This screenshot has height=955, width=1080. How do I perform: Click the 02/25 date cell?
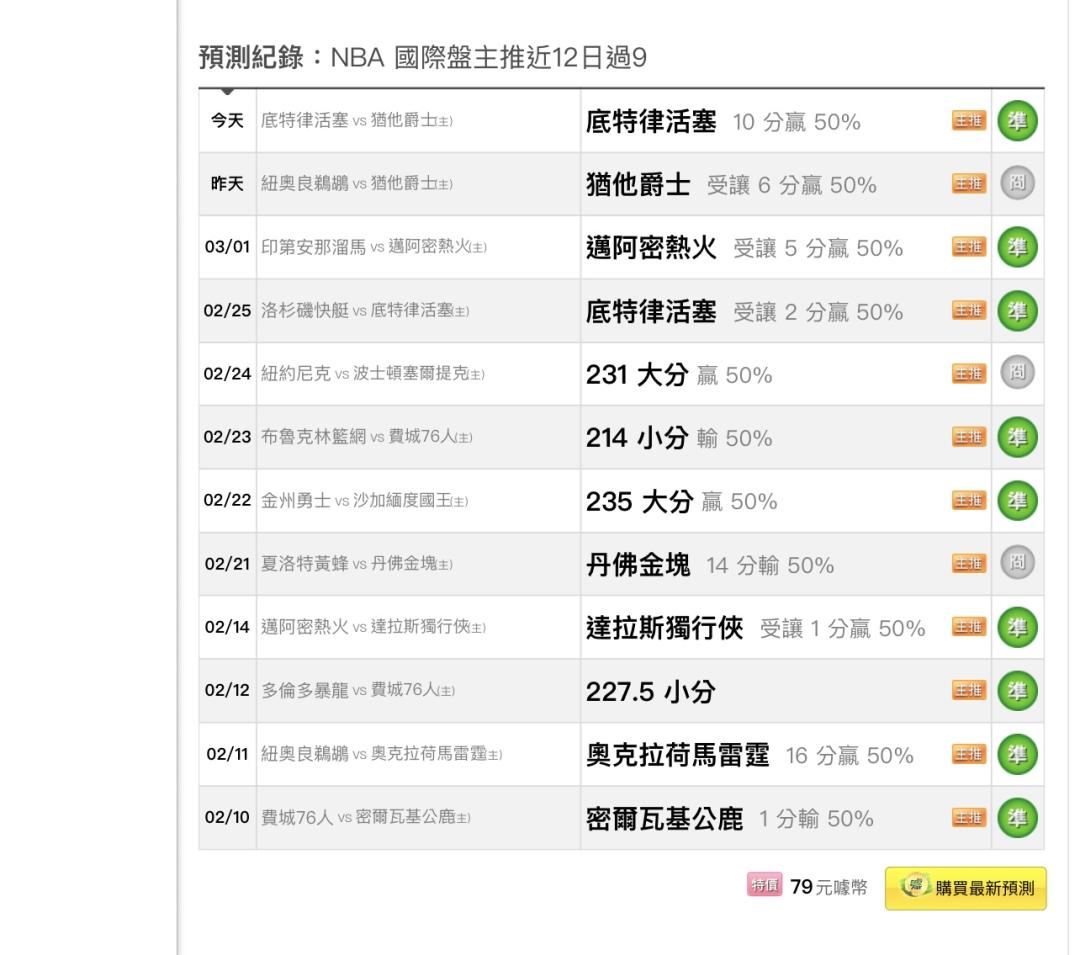(x=227, y=311)
